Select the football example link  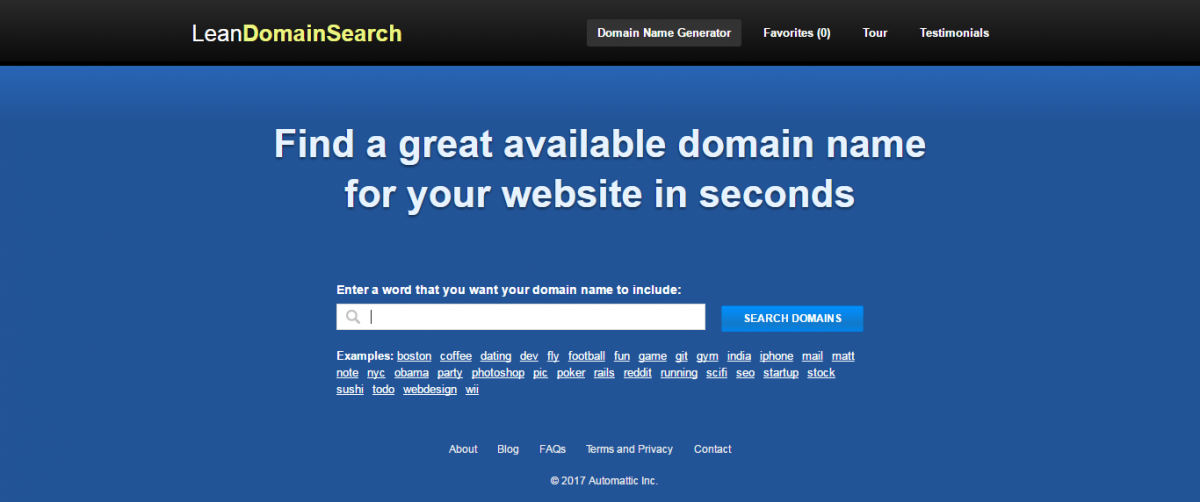[587, 356]
